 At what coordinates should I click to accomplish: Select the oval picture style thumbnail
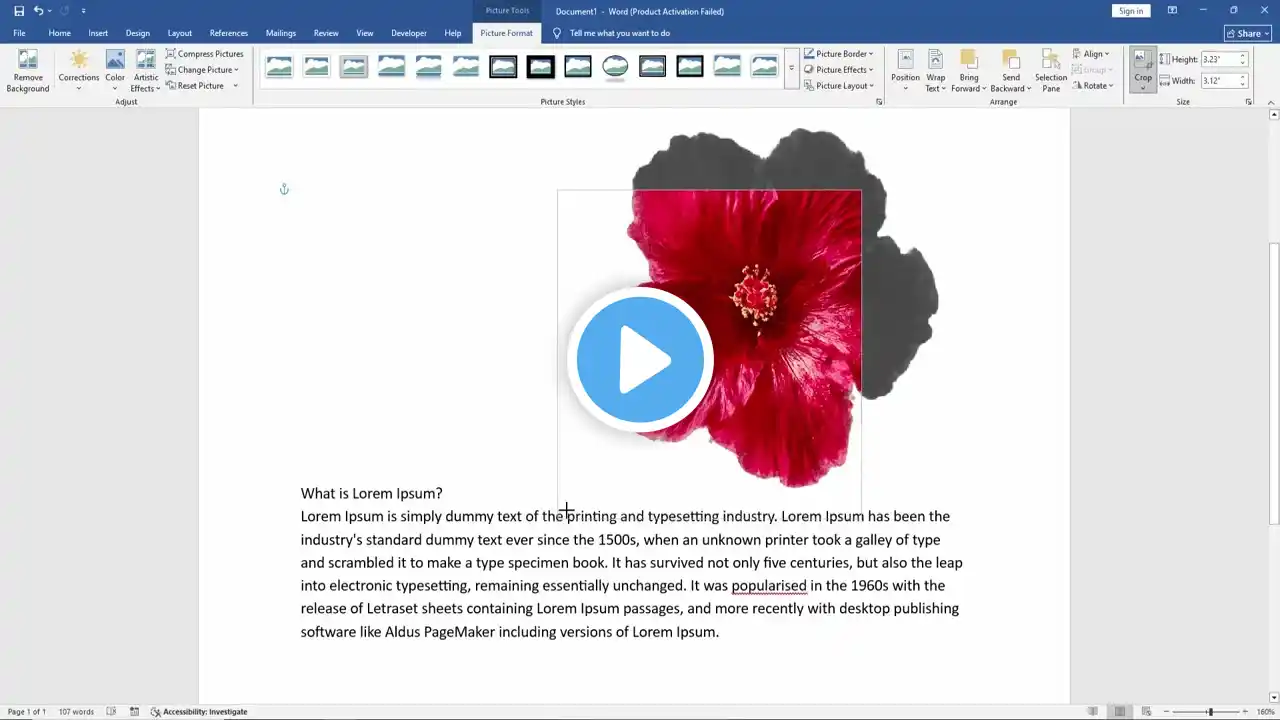[x=615, y=67]
